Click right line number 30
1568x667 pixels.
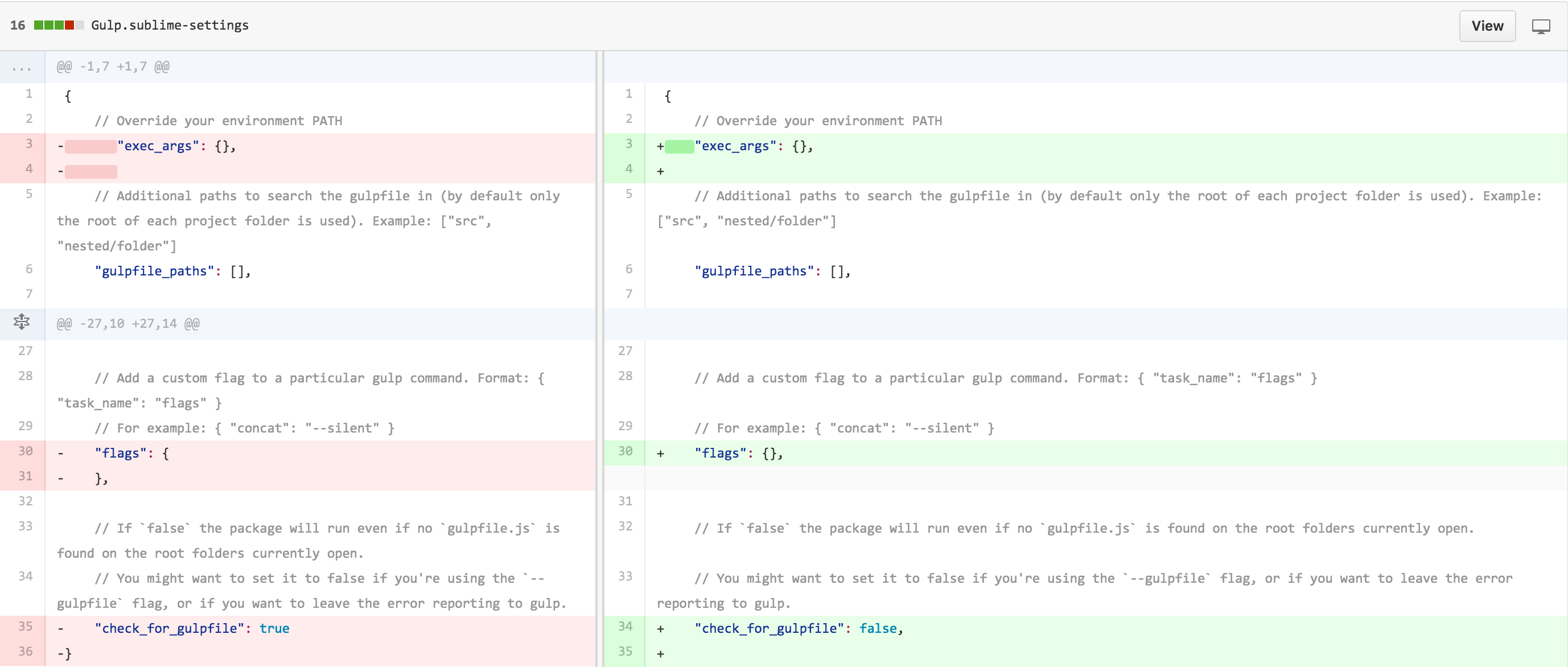(625, 451)
